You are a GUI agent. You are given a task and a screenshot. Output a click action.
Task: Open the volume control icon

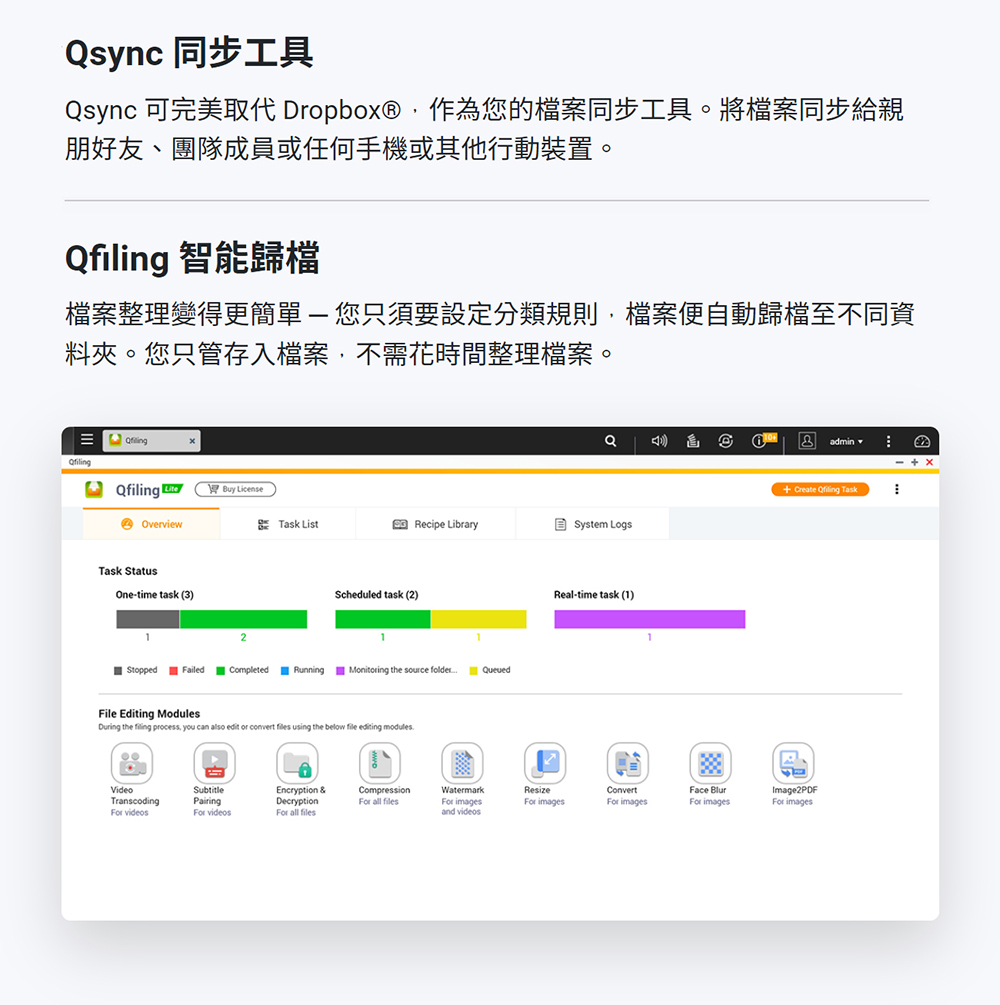[659, 441]
